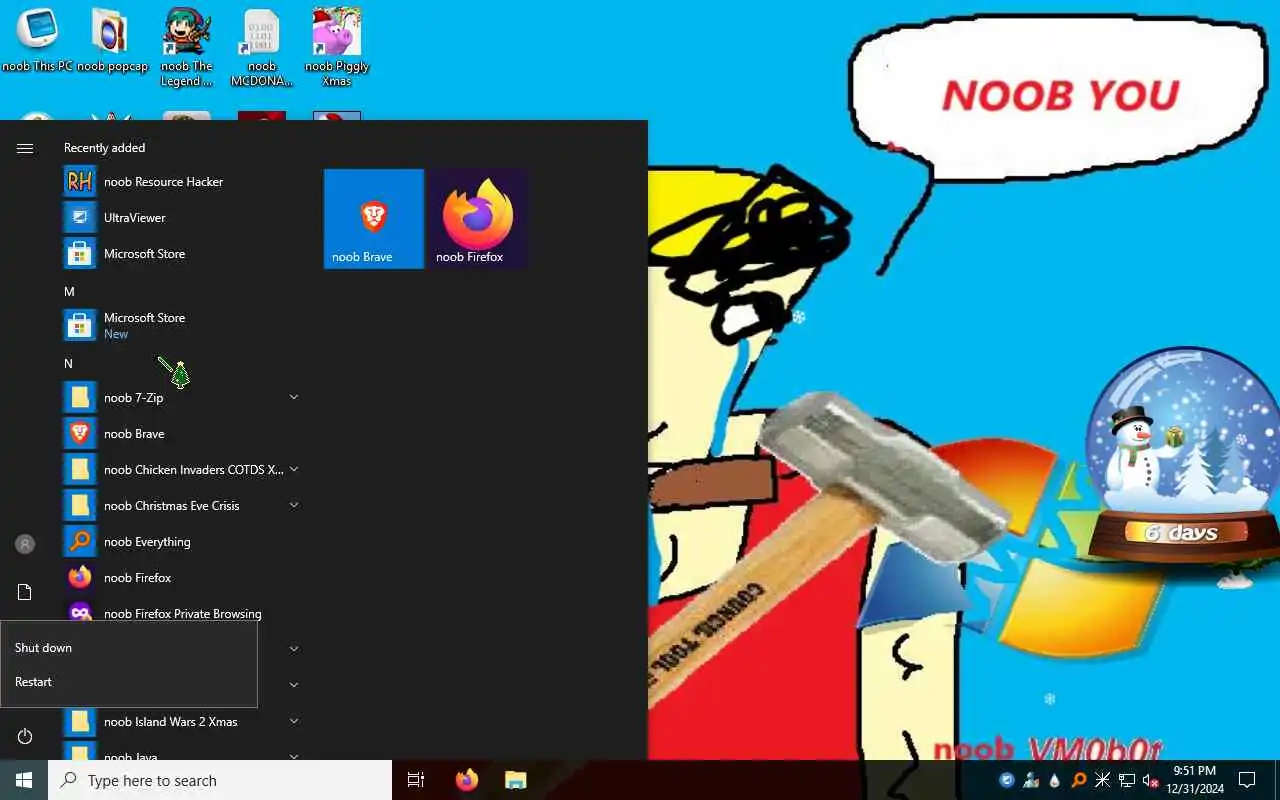Open the network status tray icon

pos(1127,780)
